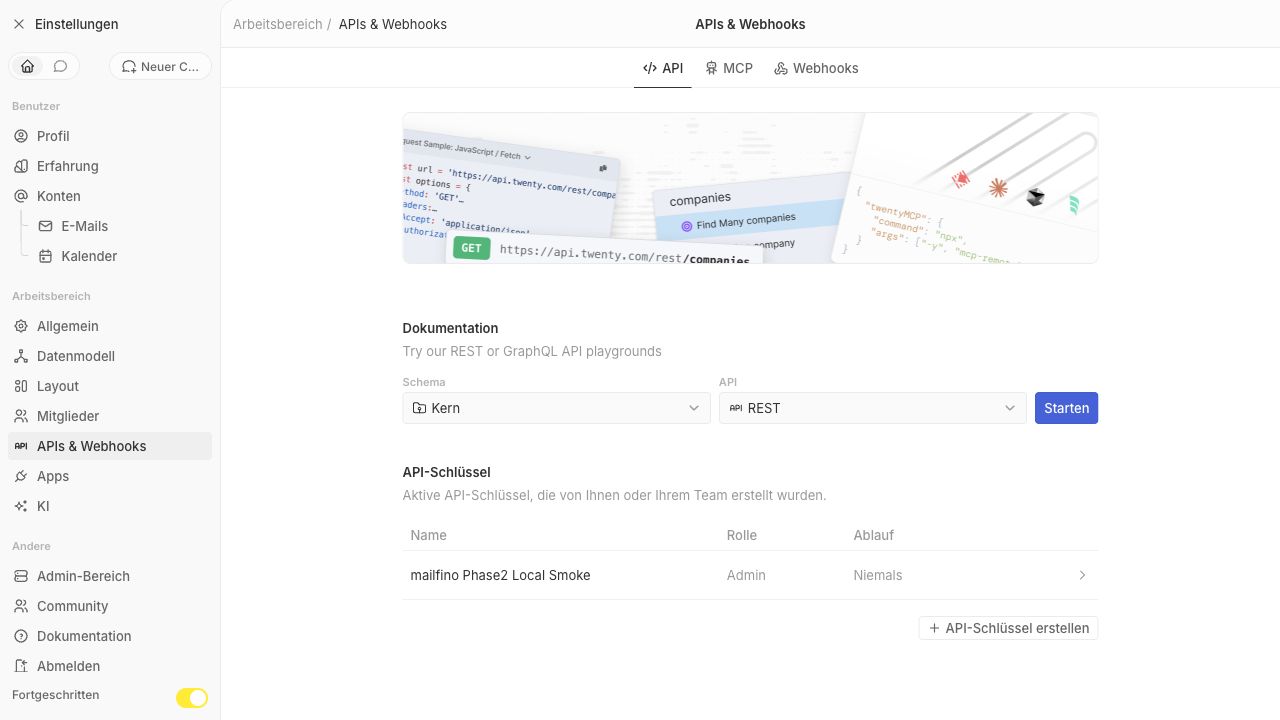
Task: Open the chat bubble icon tab
Action: click(60, 66)
